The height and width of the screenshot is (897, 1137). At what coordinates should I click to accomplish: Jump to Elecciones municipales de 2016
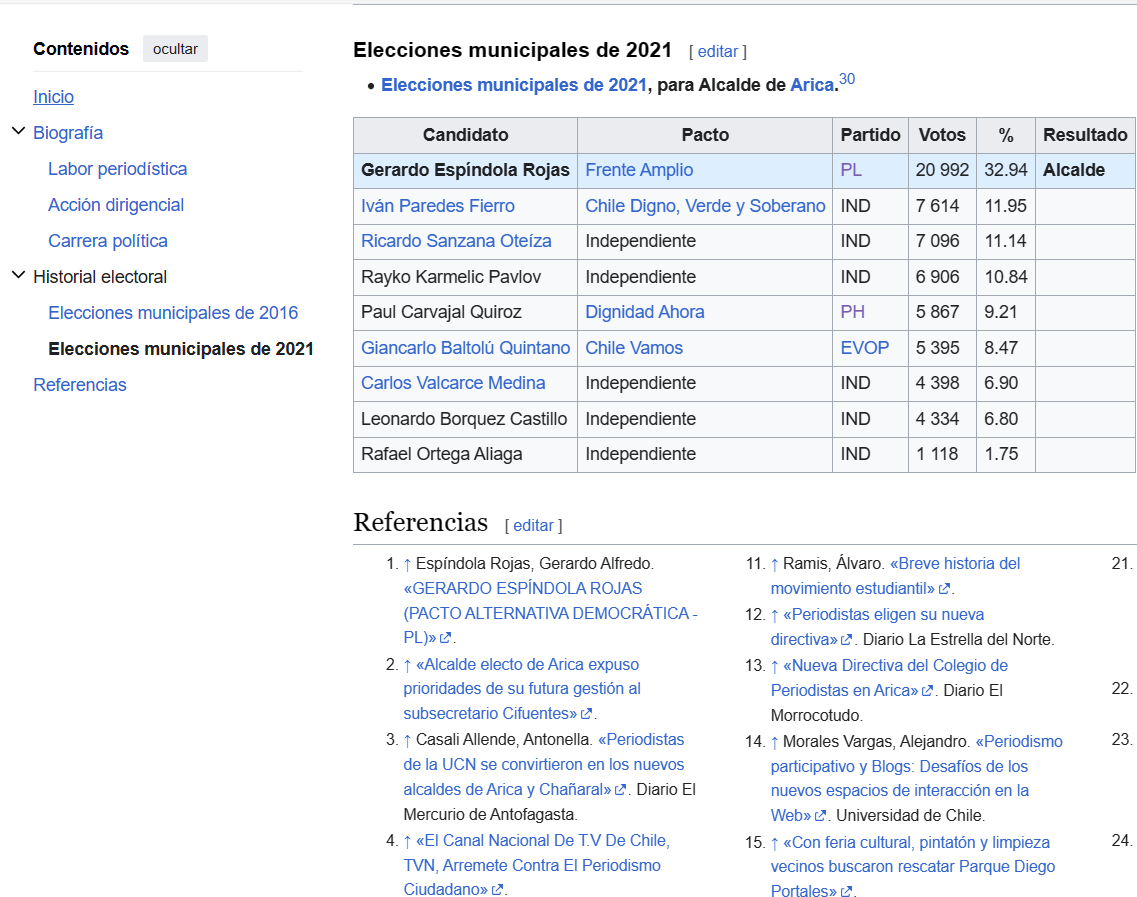pyautogui.click(x=173, y=313)
